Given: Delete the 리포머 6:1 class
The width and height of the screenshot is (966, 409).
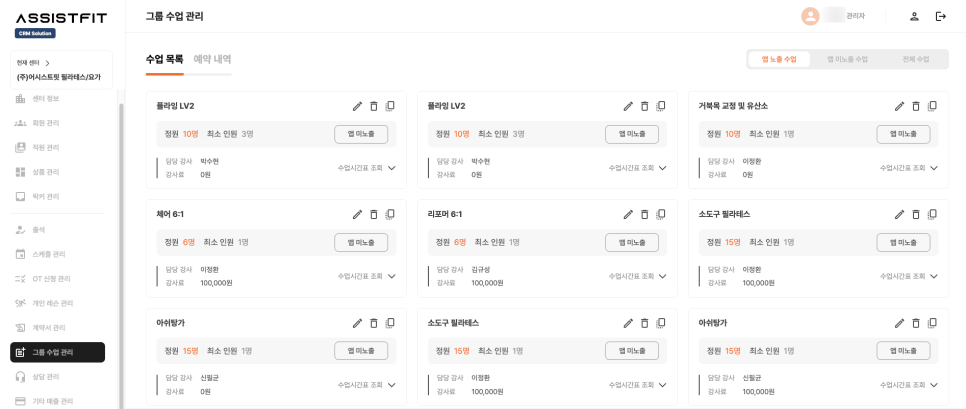Looking at the screenshot, I should pyautogui.click(x=645, y=215).
